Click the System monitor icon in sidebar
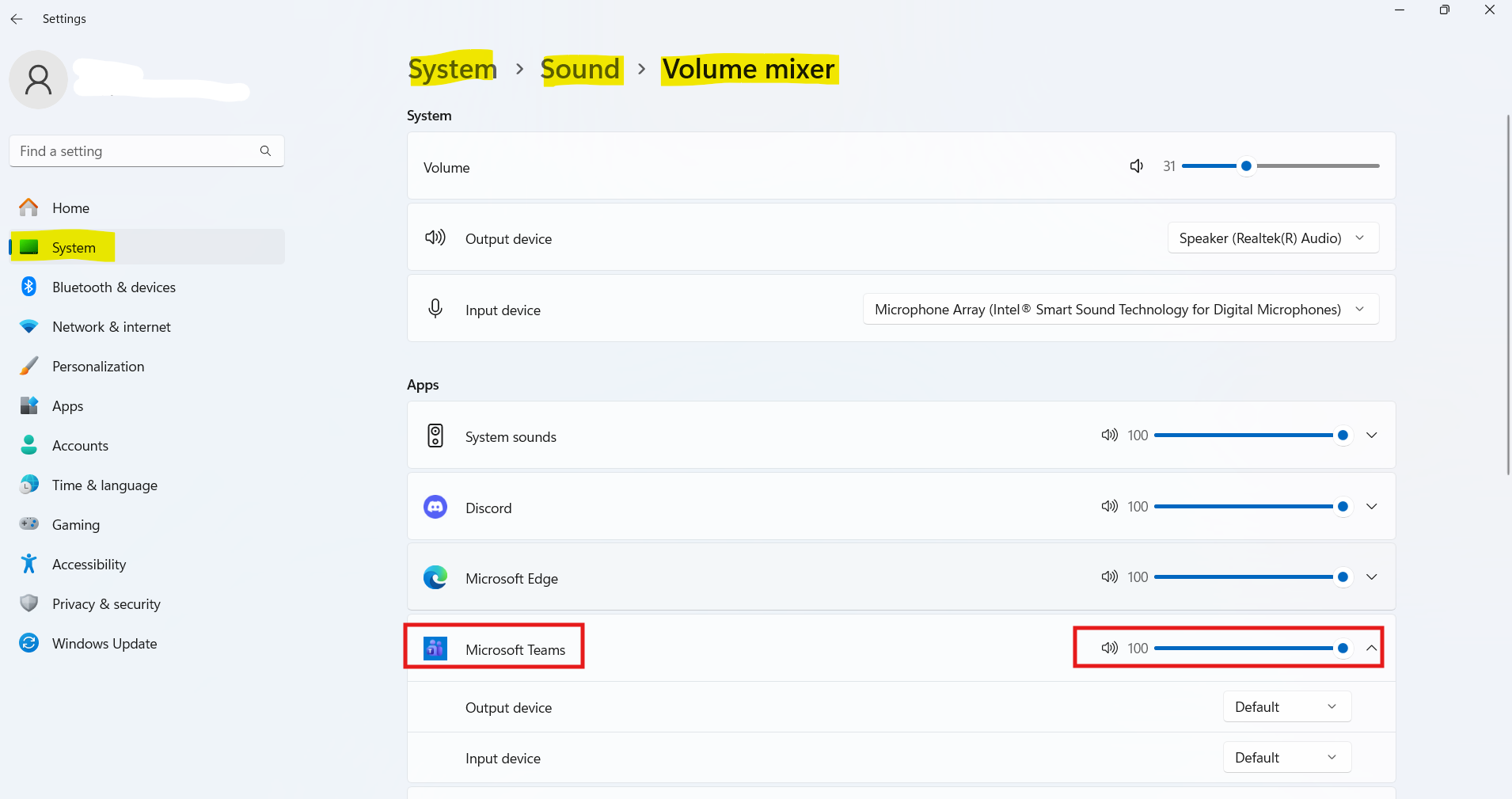Image resolution: width=1512 pixels, height=799 pixels. pos(29,247)
